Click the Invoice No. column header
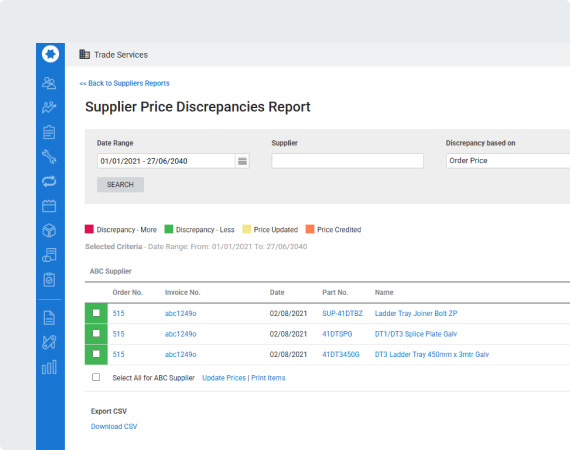570x450 pixels. [x=182, y=292]
